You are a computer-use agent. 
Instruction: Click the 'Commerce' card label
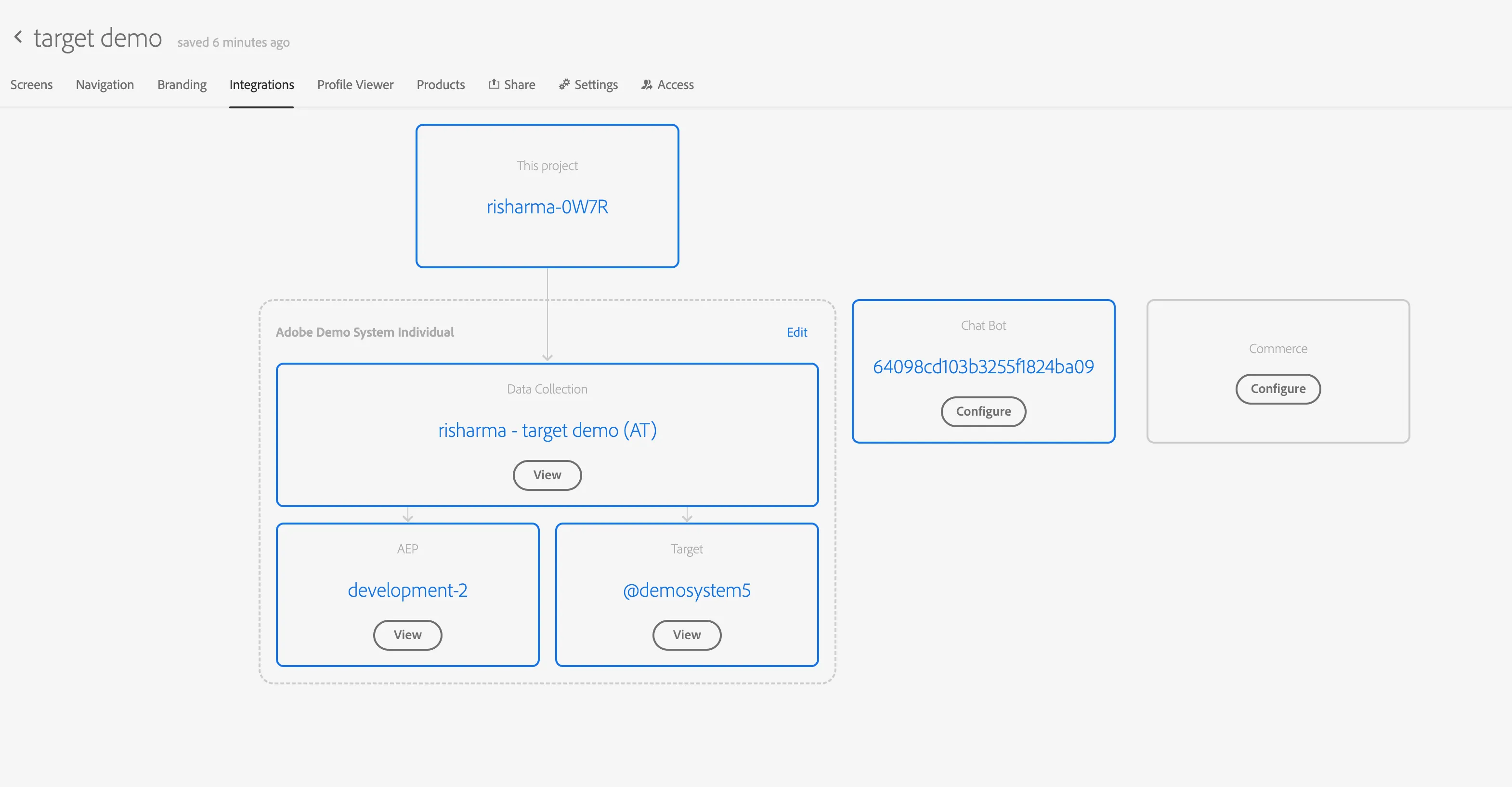[1278, 349]
